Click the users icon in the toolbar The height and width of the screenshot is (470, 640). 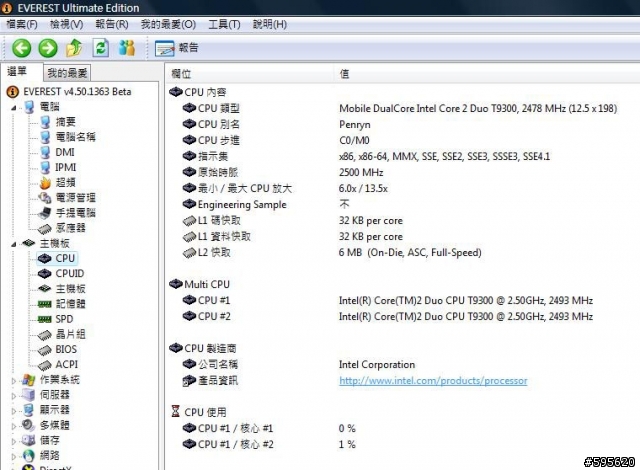(127, 47)
